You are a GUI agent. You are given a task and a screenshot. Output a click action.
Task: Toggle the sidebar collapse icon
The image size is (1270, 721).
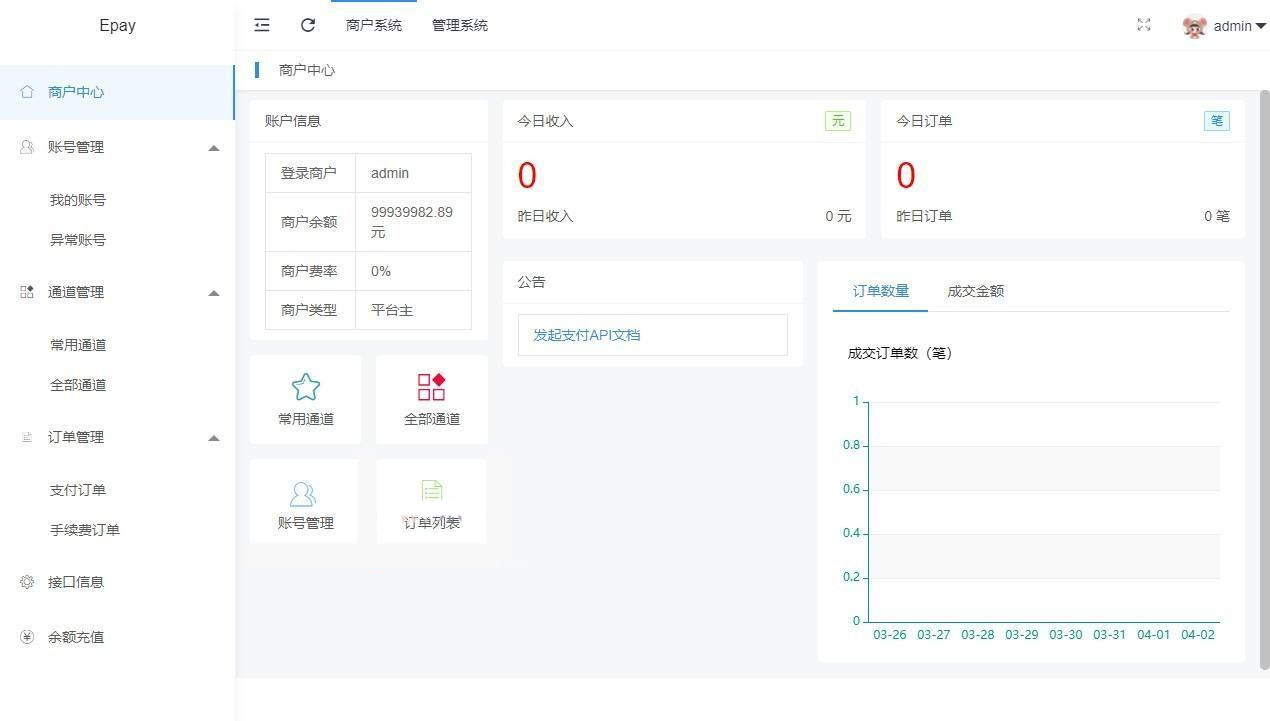[261, 25]
